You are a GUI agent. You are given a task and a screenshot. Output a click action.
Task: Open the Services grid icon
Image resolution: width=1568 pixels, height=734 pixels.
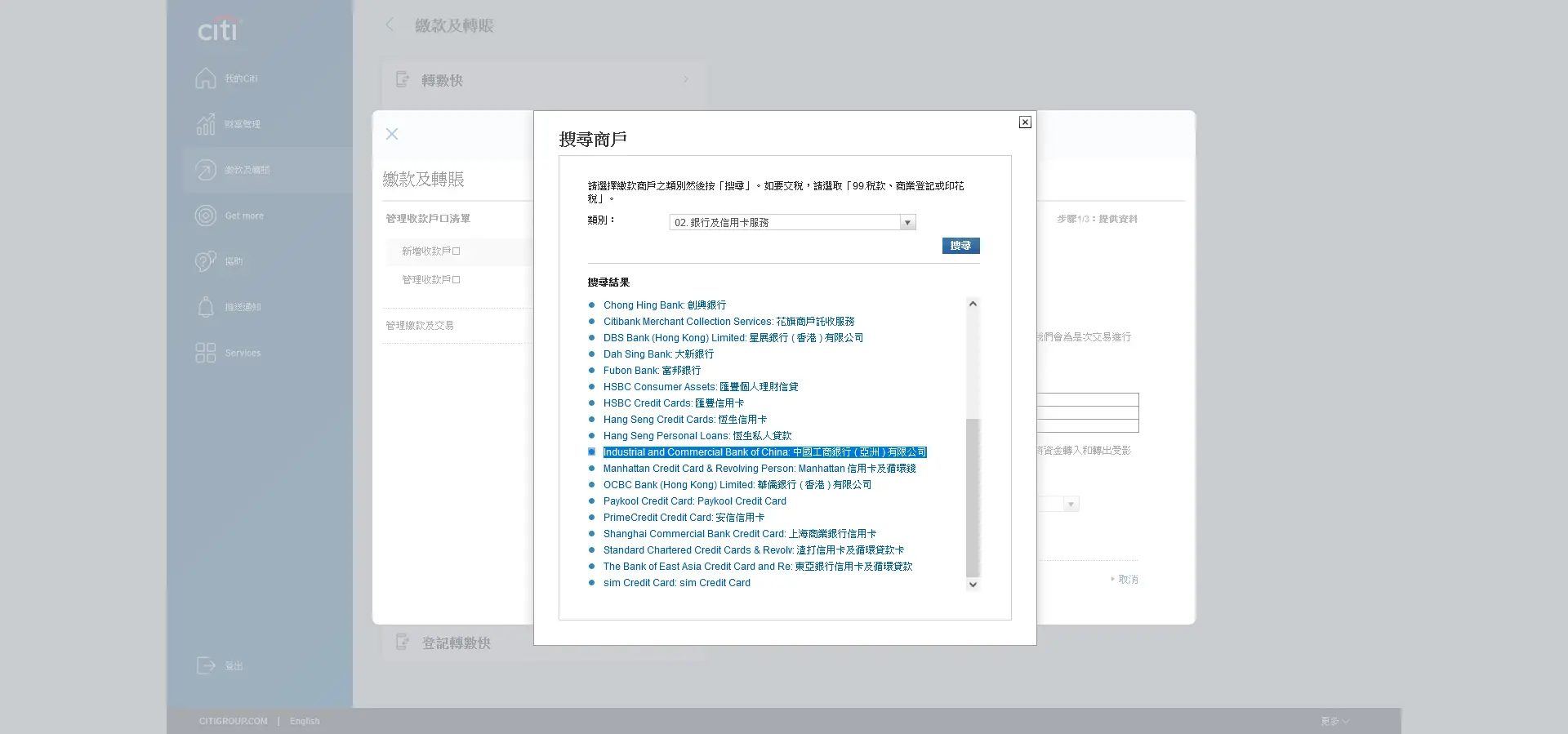(x=206, y=353)
